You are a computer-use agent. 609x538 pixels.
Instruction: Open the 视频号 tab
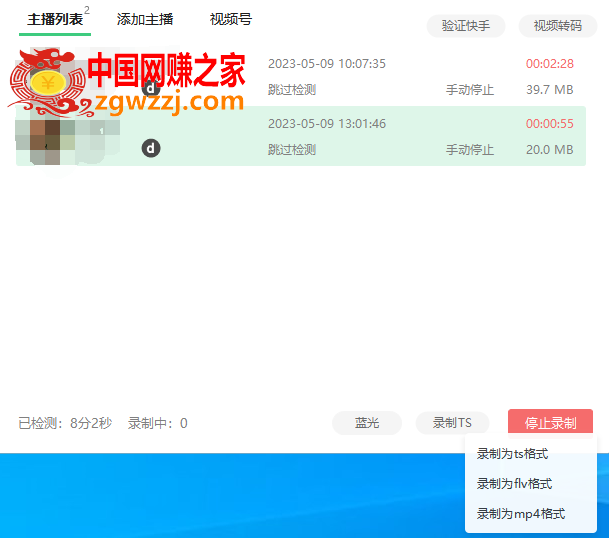[231, 19]
